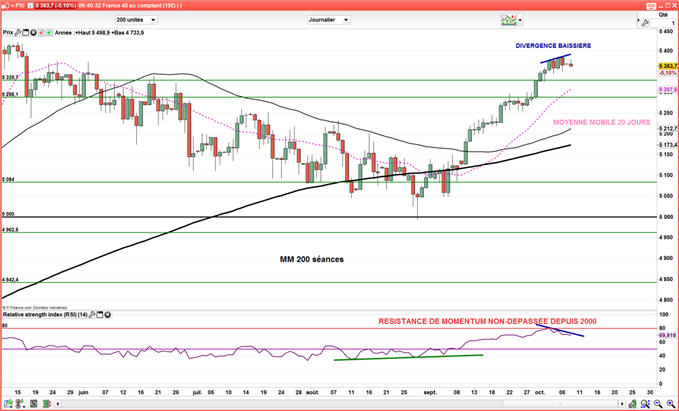The width and height of the screenshot is (679, 411).
Task: Open the 200 unités dropdown
Action: pyautogui.click(x=136, y=20)
